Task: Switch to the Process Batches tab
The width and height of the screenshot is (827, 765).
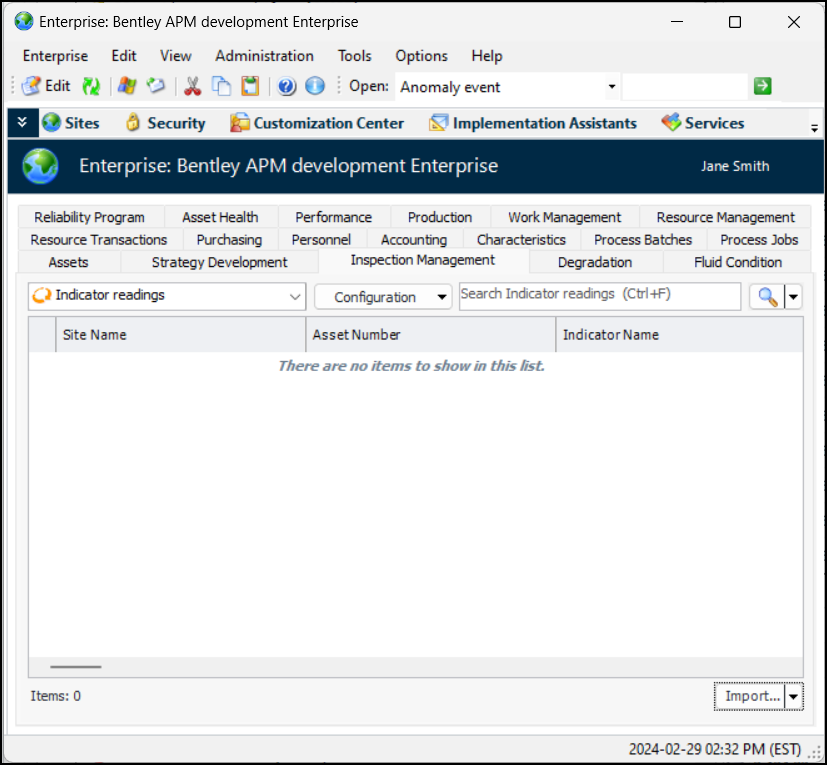Action: pyautogui.click(x=643, y=240)
